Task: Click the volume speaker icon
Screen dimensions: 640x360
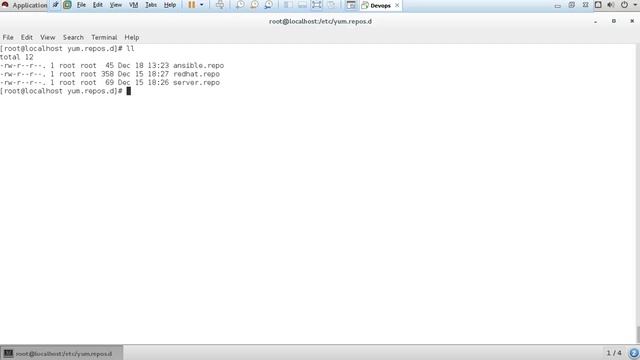Action: click(x=611, y=5)
